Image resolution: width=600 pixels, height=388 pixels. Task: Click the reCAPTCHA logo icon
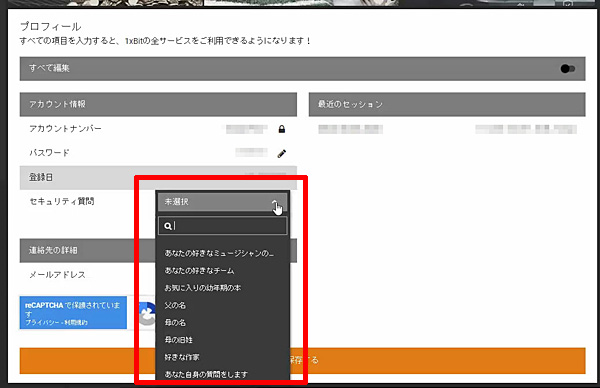pyautogui.click(x=148, y=313)
